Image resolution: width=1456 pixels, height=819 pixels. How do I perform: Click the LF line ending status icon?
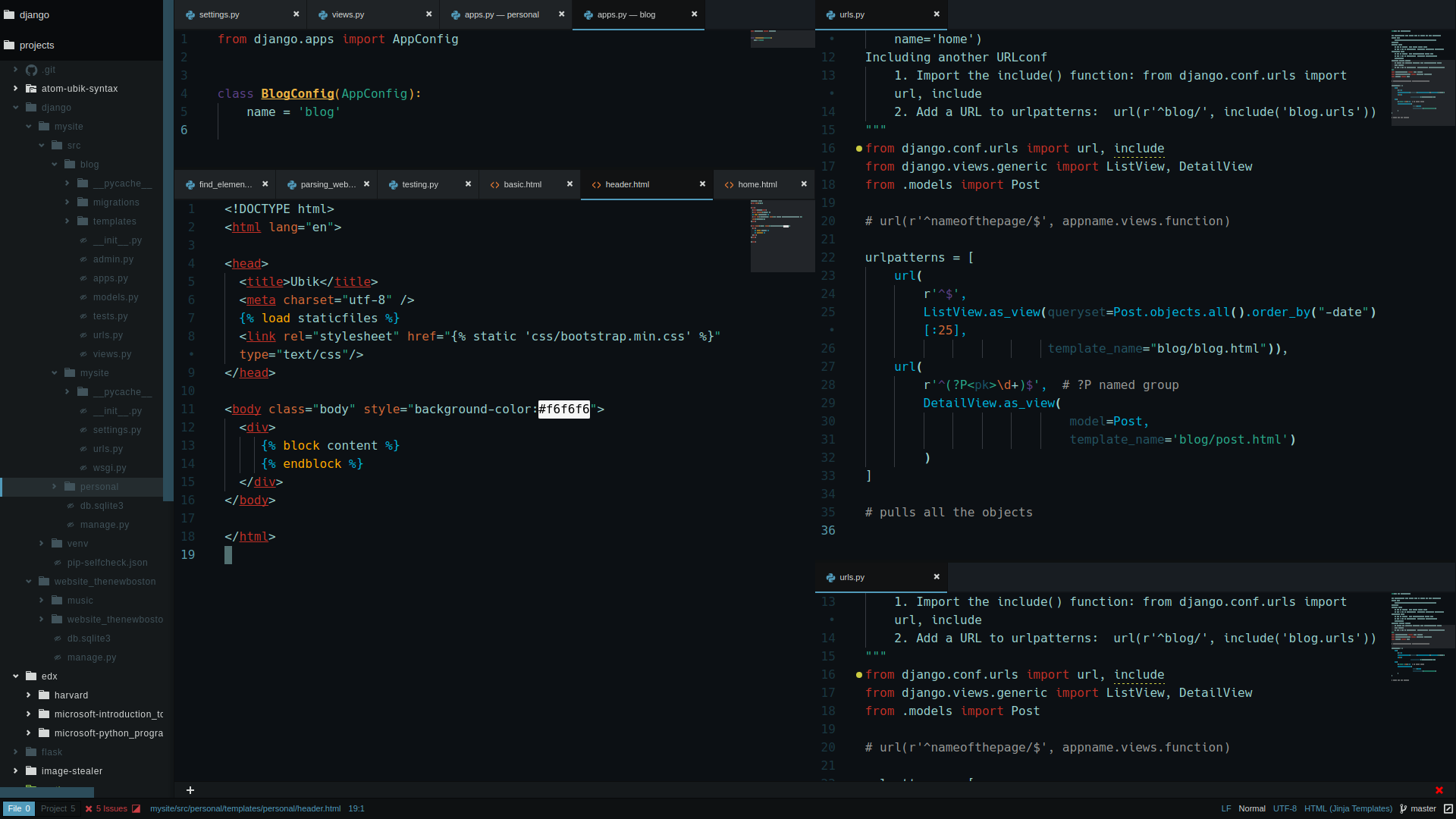click(1227, 808)
